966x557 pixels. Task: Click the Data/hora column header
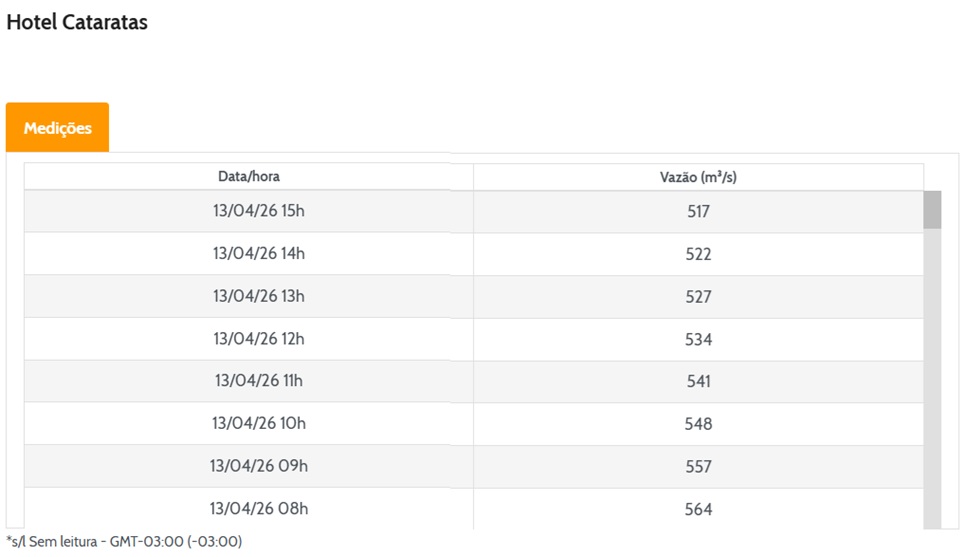(249, 177)
